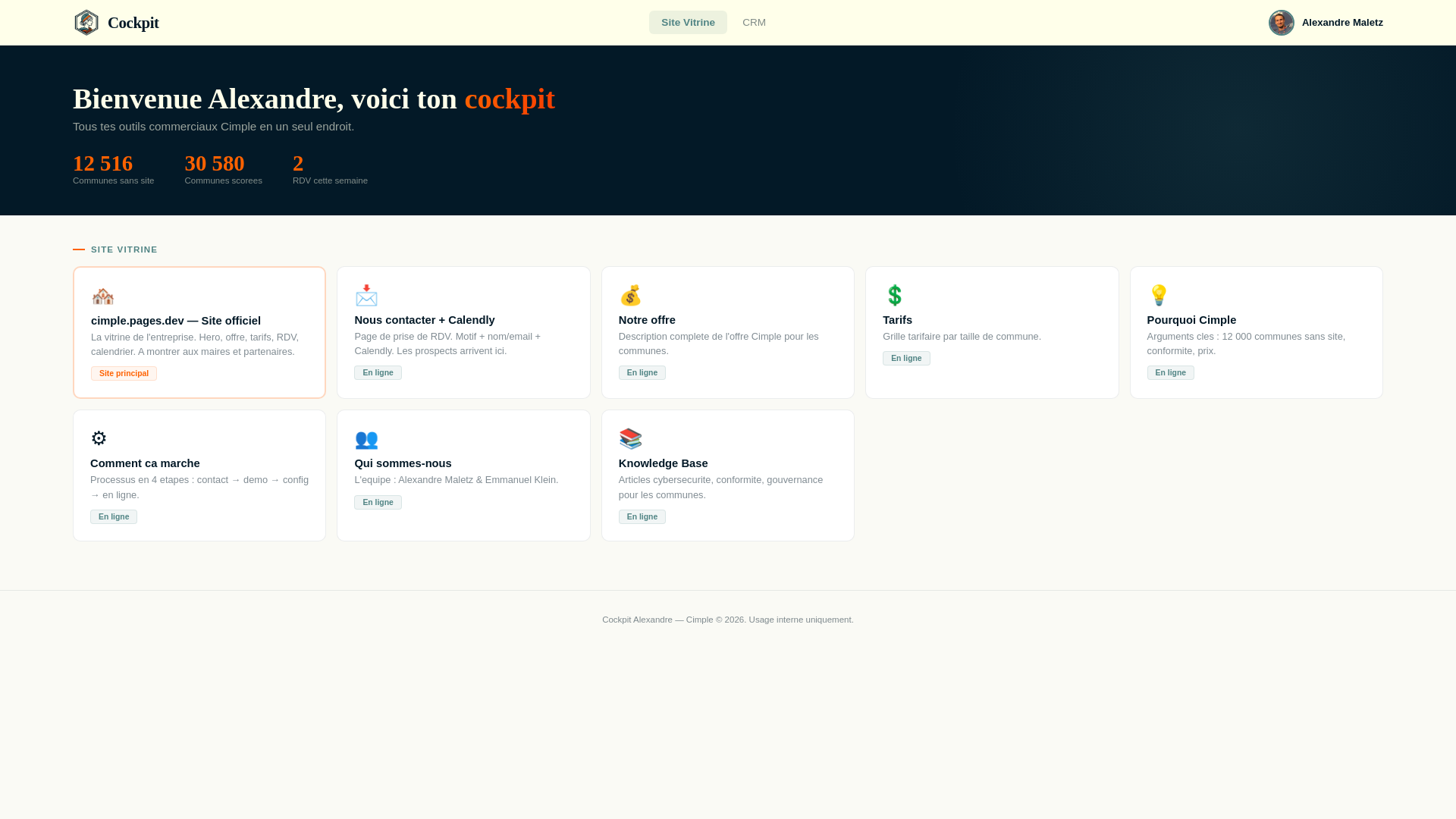The height and width of the screenshot is (819, 1456).
Task: Open the Knowledge Base card title
Action: tap(663, 463)
